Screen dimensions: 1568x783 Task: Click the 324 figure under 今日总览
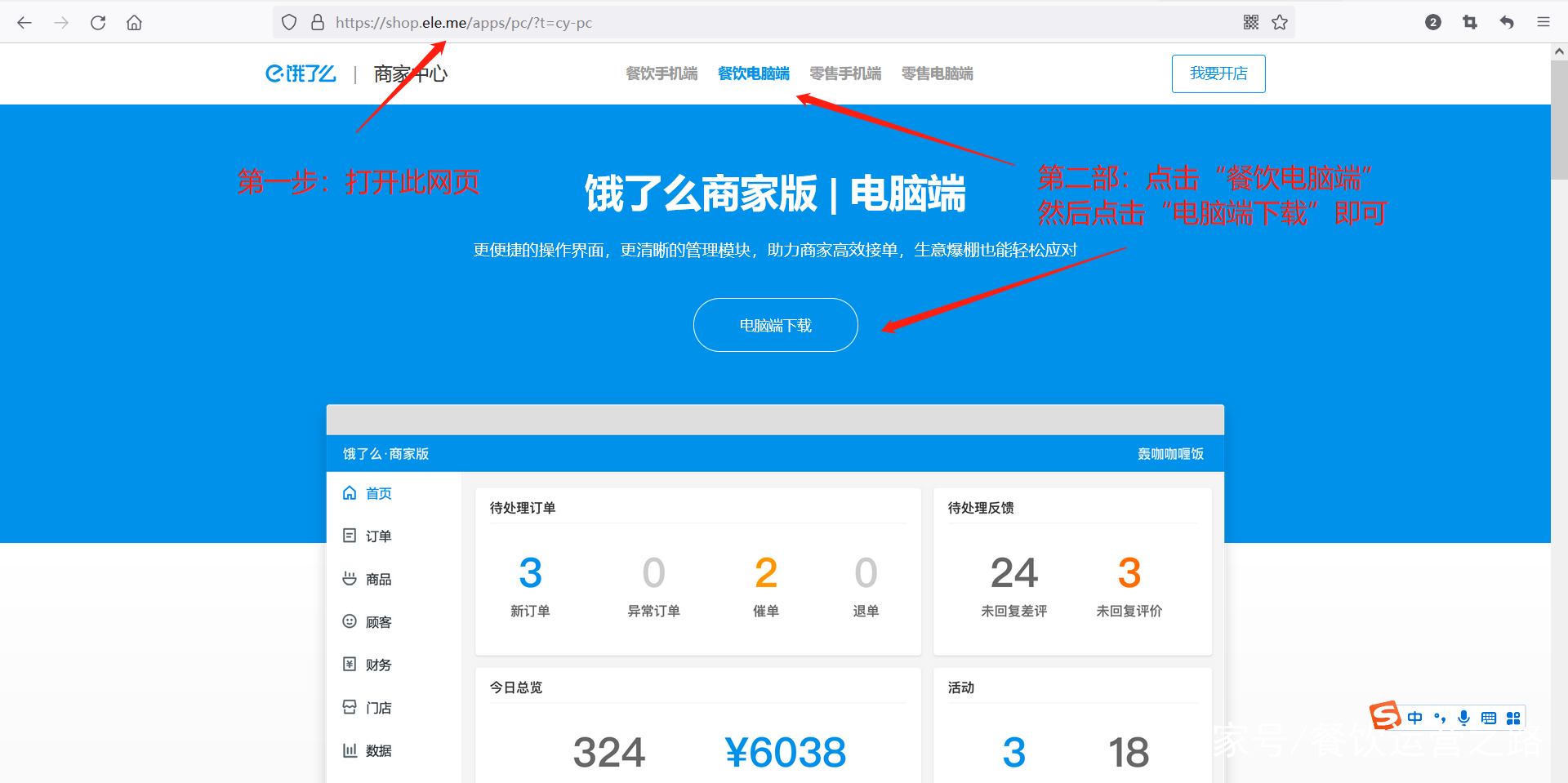pyautogui.click(x=609, y=752)
